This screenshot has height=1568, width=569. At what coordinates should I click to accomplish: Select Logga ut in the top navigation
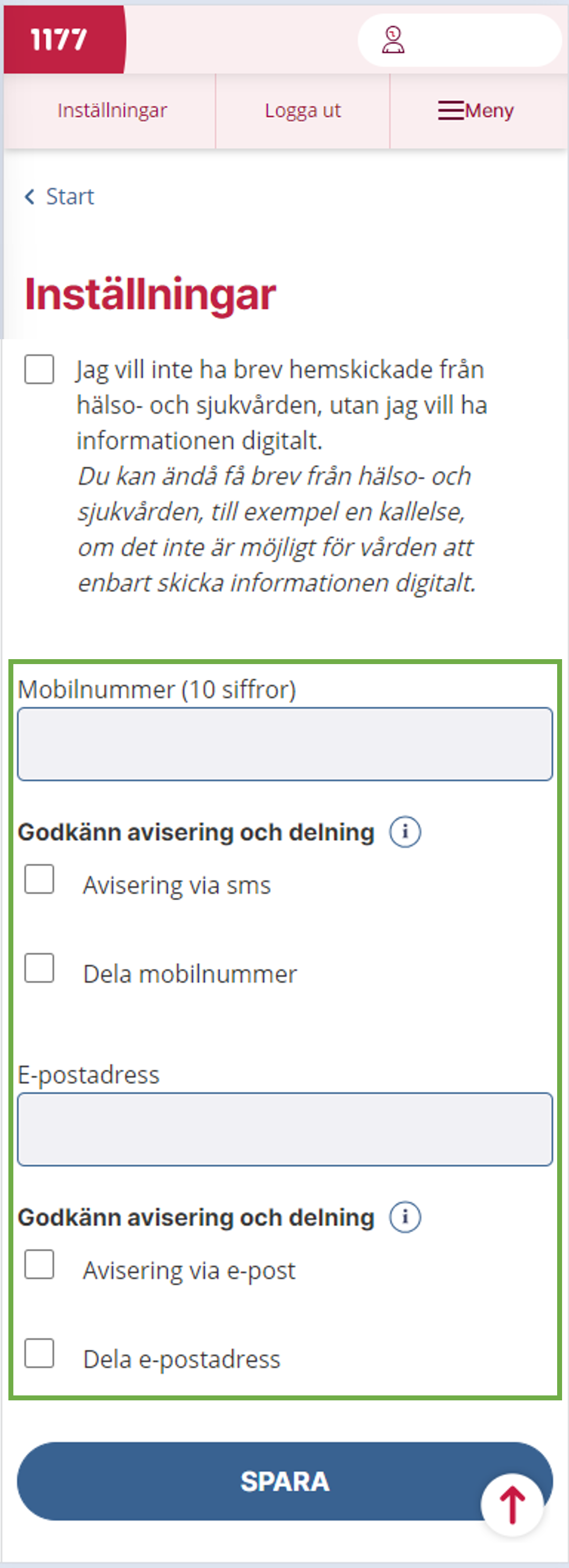[303, 111]
